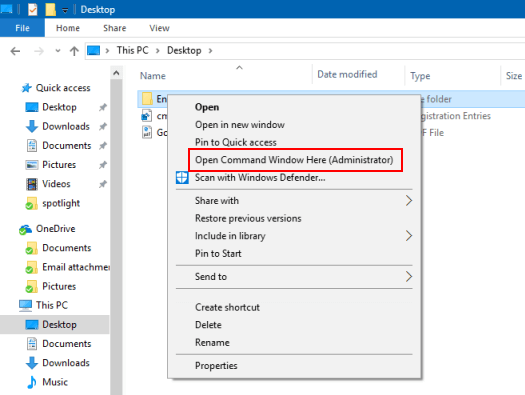Sort by the Type column header

coord(420,76)
